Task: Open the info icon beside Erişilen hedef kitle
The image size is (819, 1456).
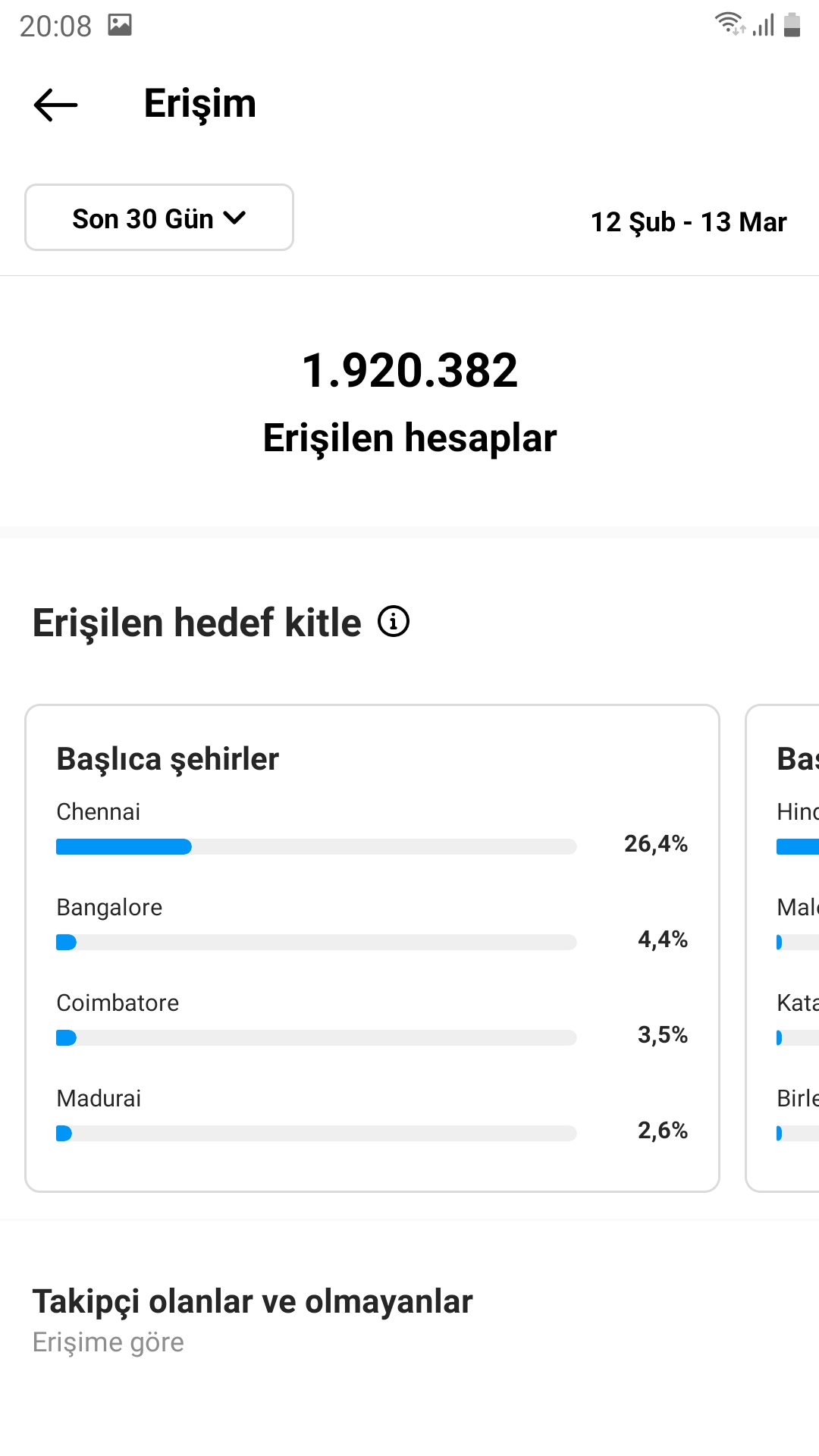Action: (394, 622)
